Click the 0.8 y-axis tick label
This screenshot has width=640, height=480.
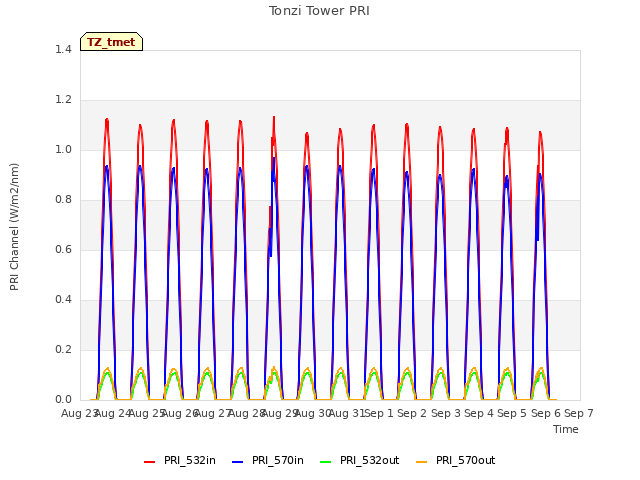point(63,200)
